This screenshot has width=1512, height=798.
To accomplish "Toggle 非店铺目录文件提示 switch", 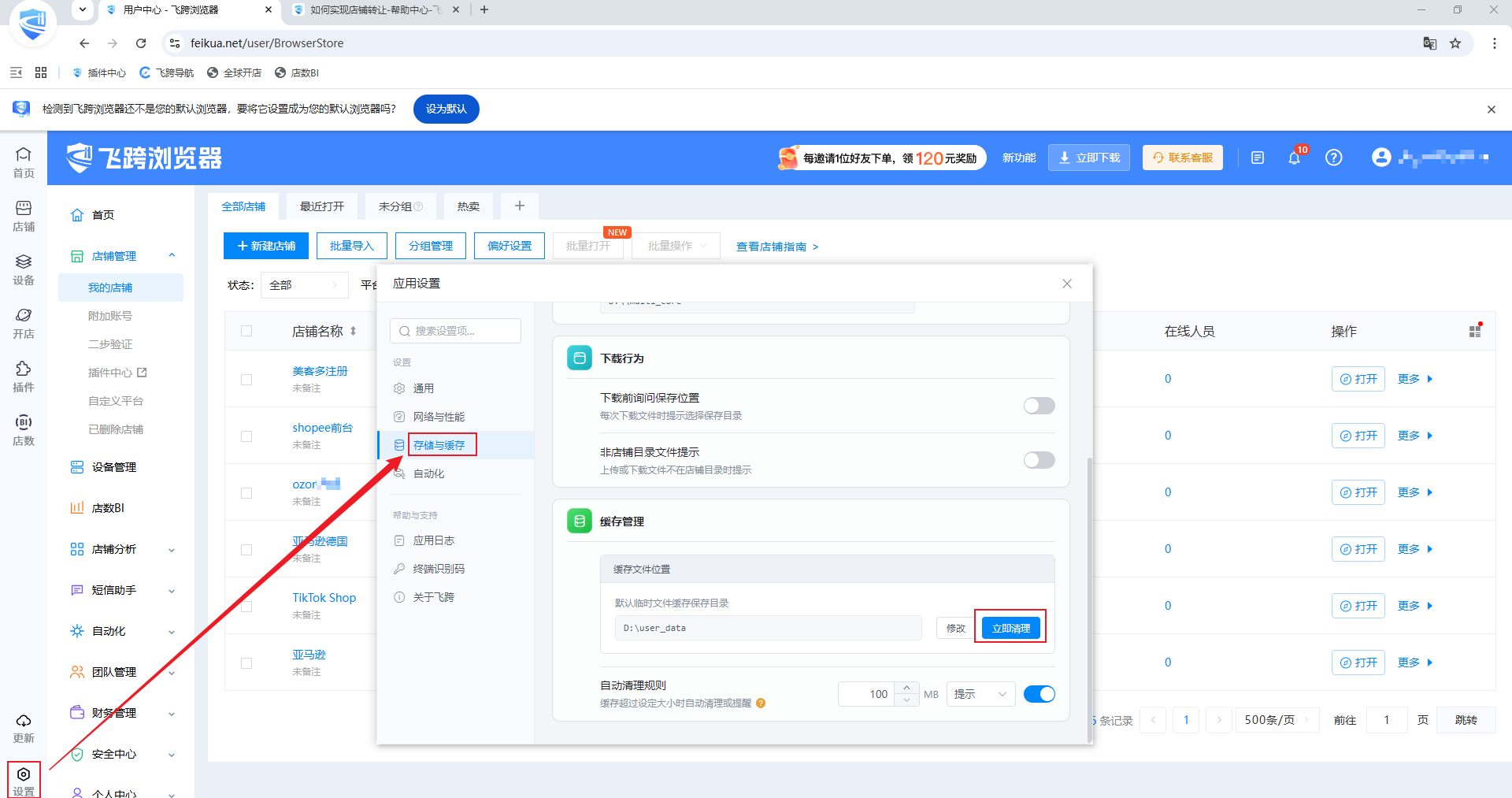I will (1039, 460).
